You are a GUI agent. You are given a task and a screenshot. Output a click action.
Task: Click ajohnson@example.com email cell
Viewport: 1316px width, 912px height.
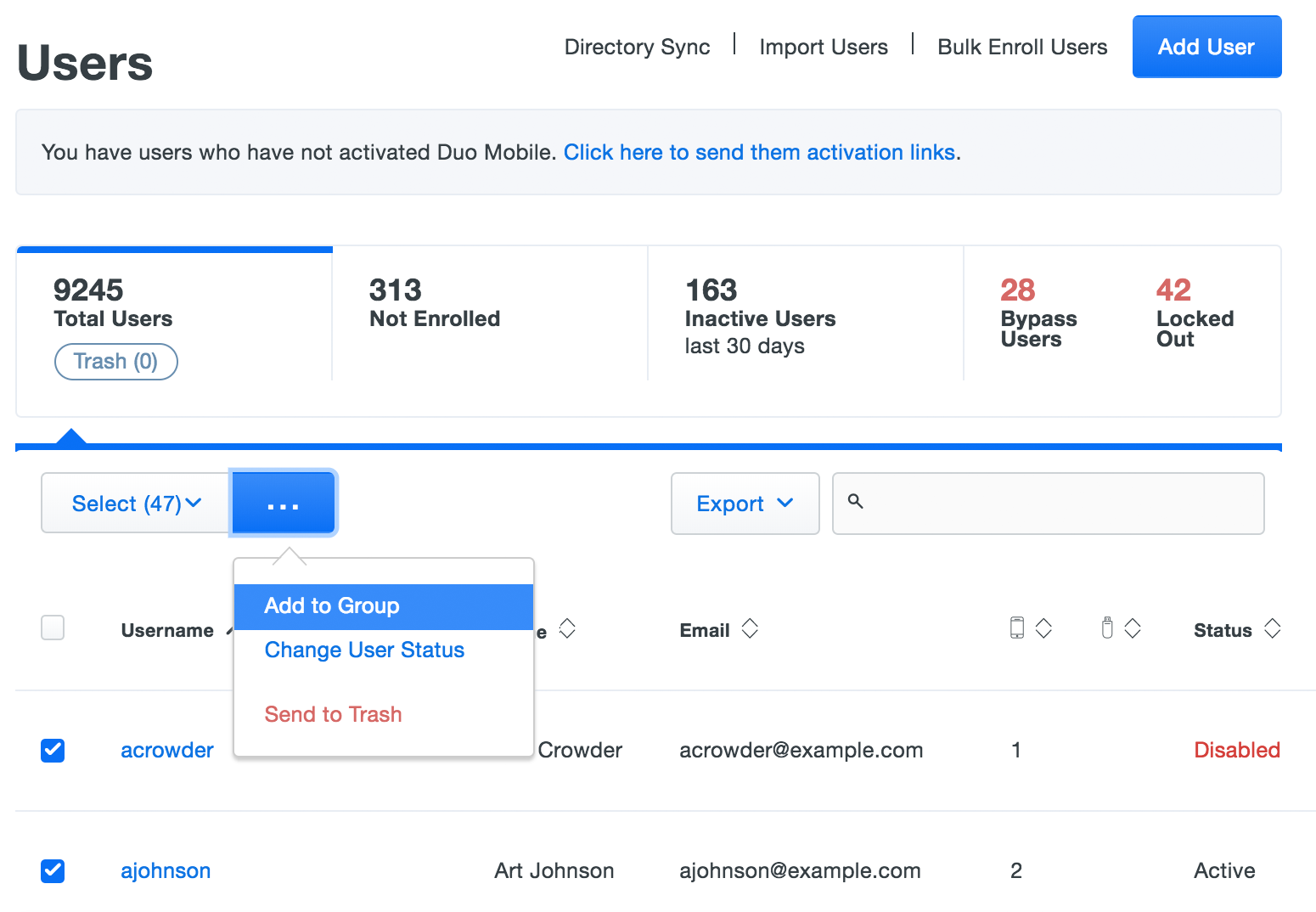coord(800,870)
